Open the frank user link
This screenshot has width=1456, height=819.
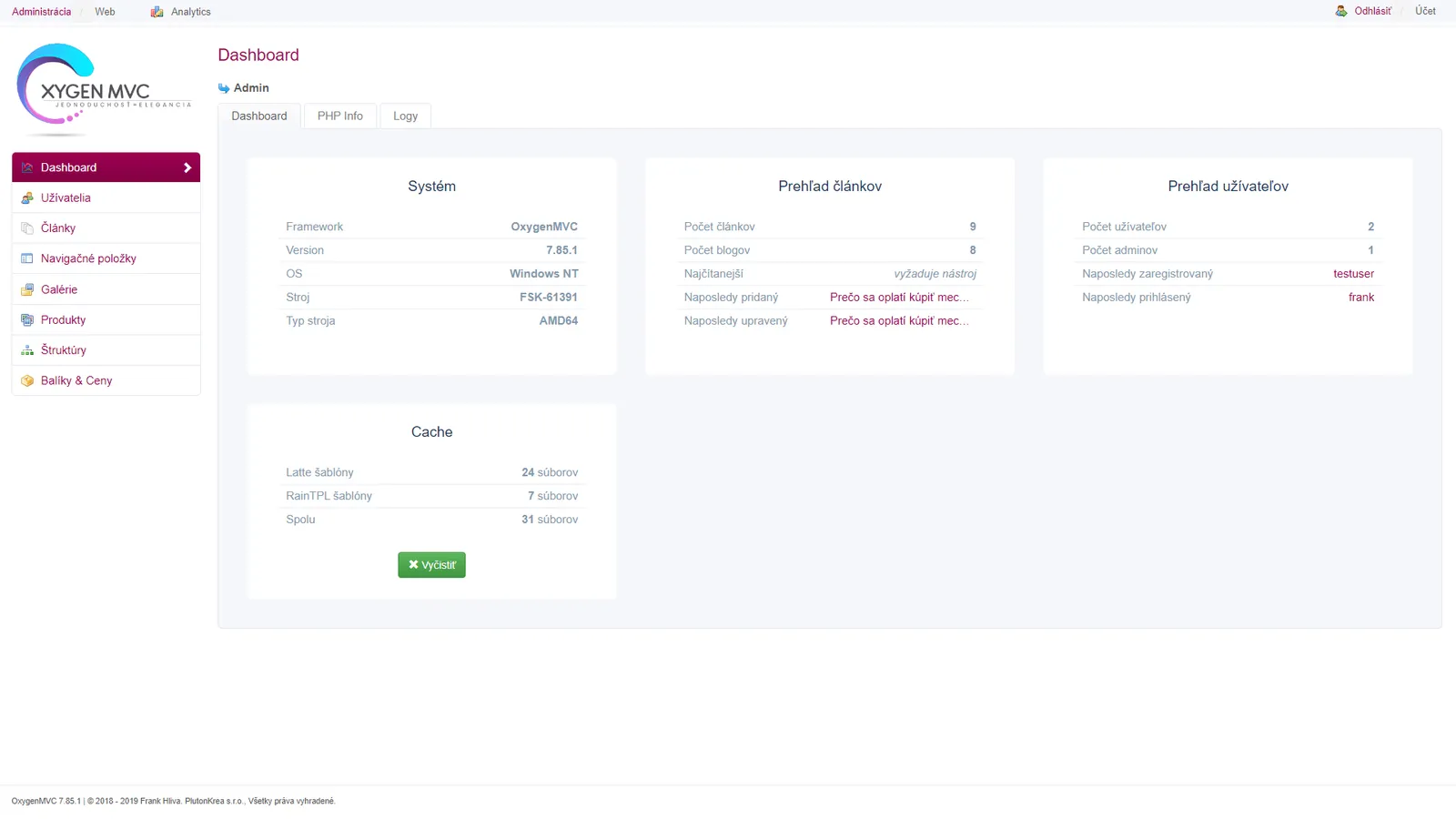1361,298
